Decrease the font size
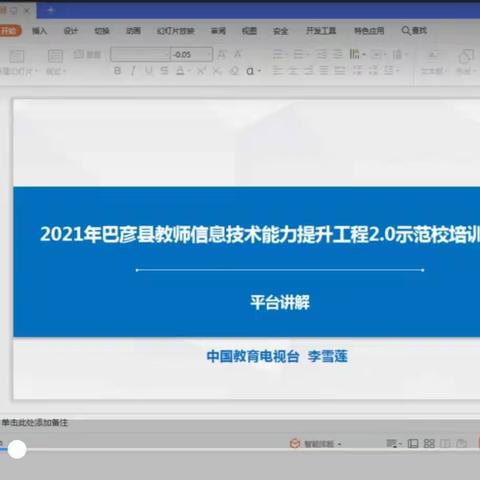This screenshot has width=480, height=480. [238, 54]
